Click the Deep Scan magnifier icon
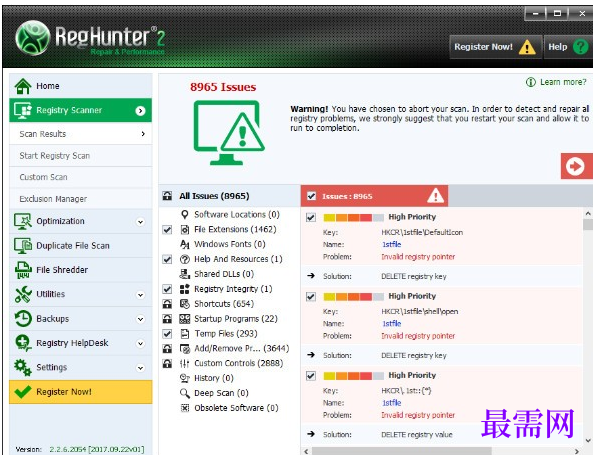593x455 pixels. (x=185, y=393)
